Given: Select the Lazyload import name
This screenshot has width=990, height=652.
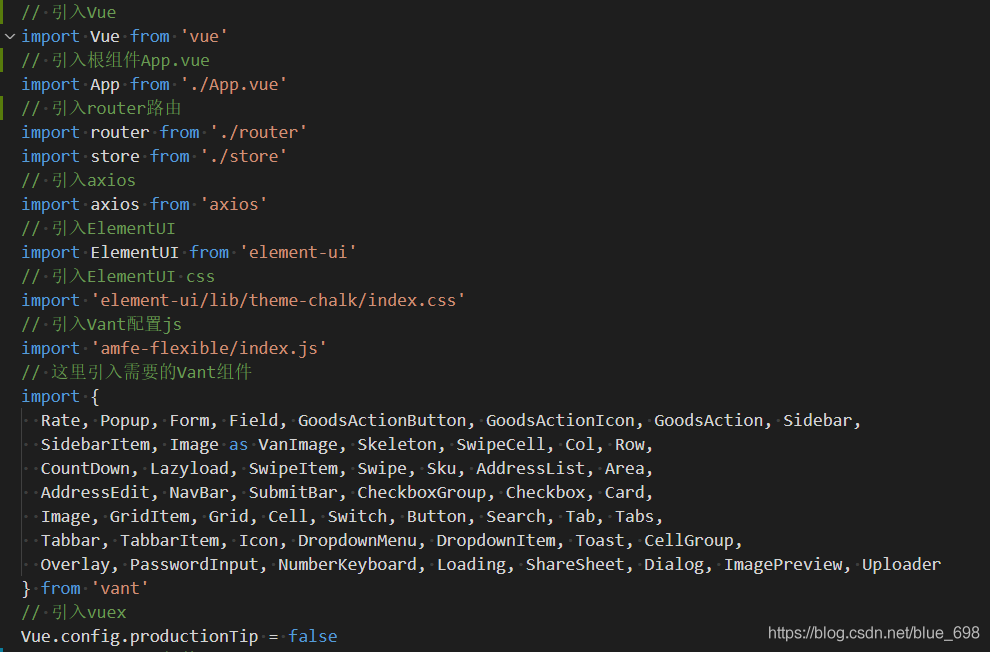Looking at the screenshot, I should click(x=189, y=468).
